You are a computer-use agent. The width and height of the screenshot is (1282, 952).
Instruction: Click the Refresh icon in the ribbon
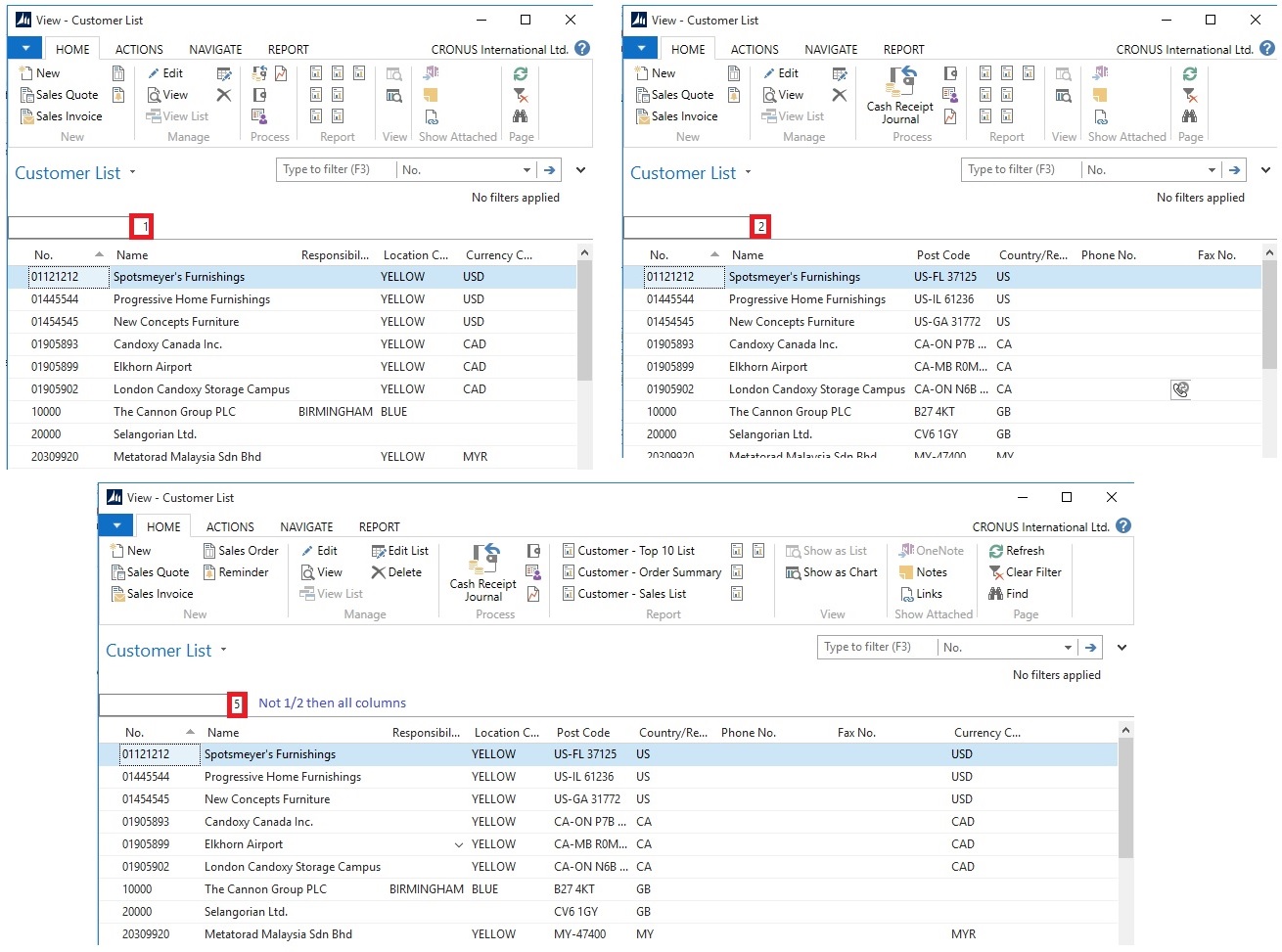coord(996,552)
